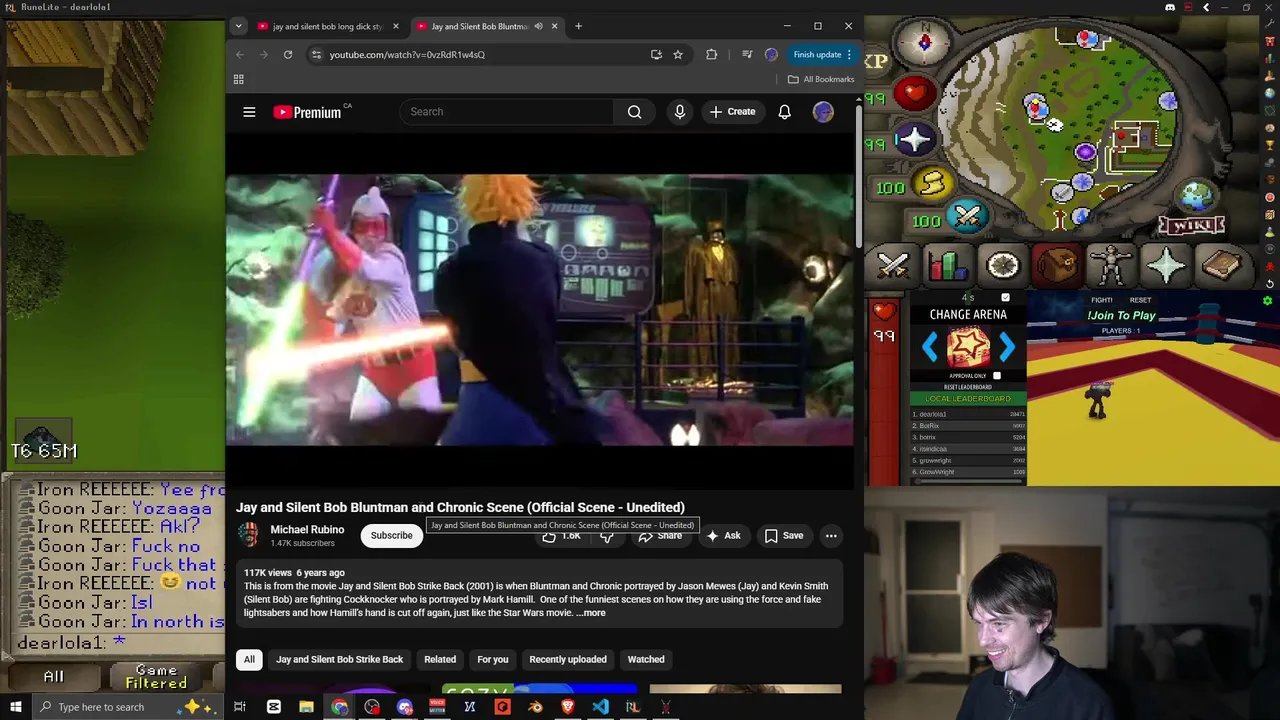Viewport: 1280px width, 720px height.
Task: Tick the Approval Only checkbox
Action: pyautogui.click(x=997, y=376)
